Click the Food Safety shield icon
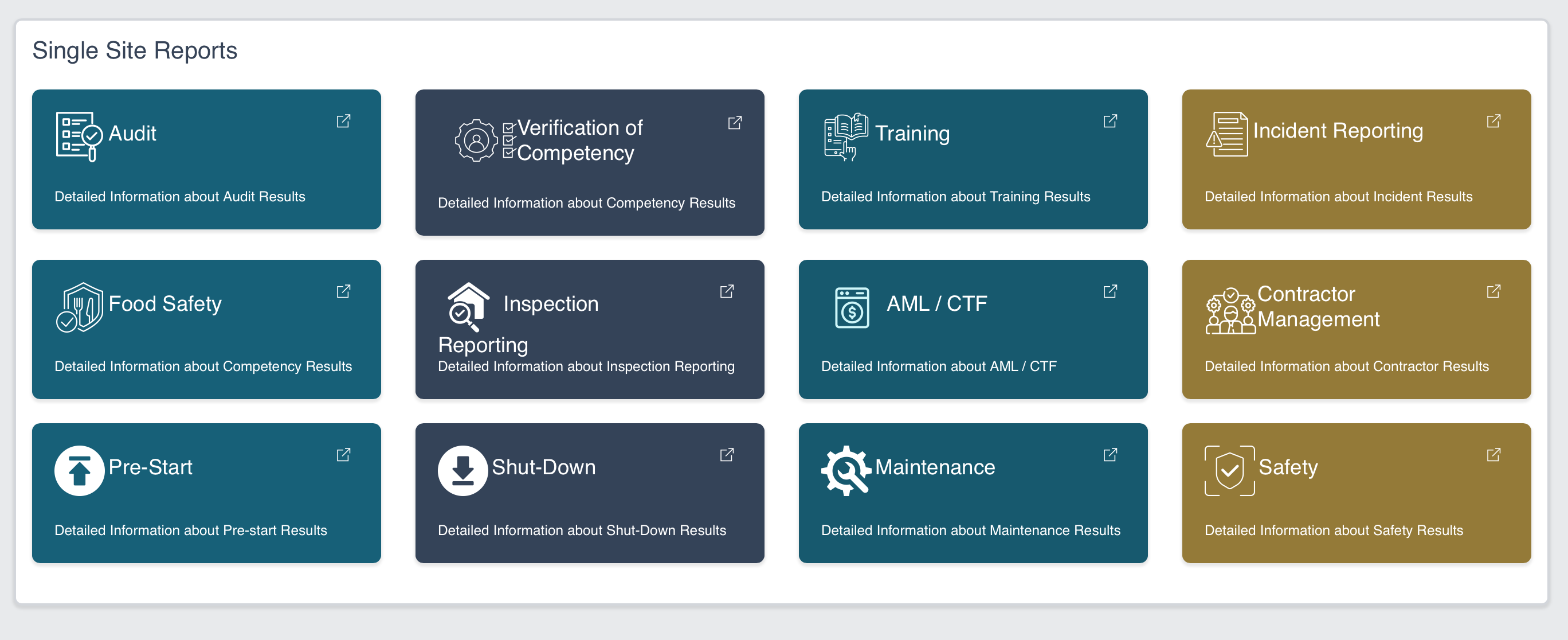1568x640 pixels. (x=79, y=307)
